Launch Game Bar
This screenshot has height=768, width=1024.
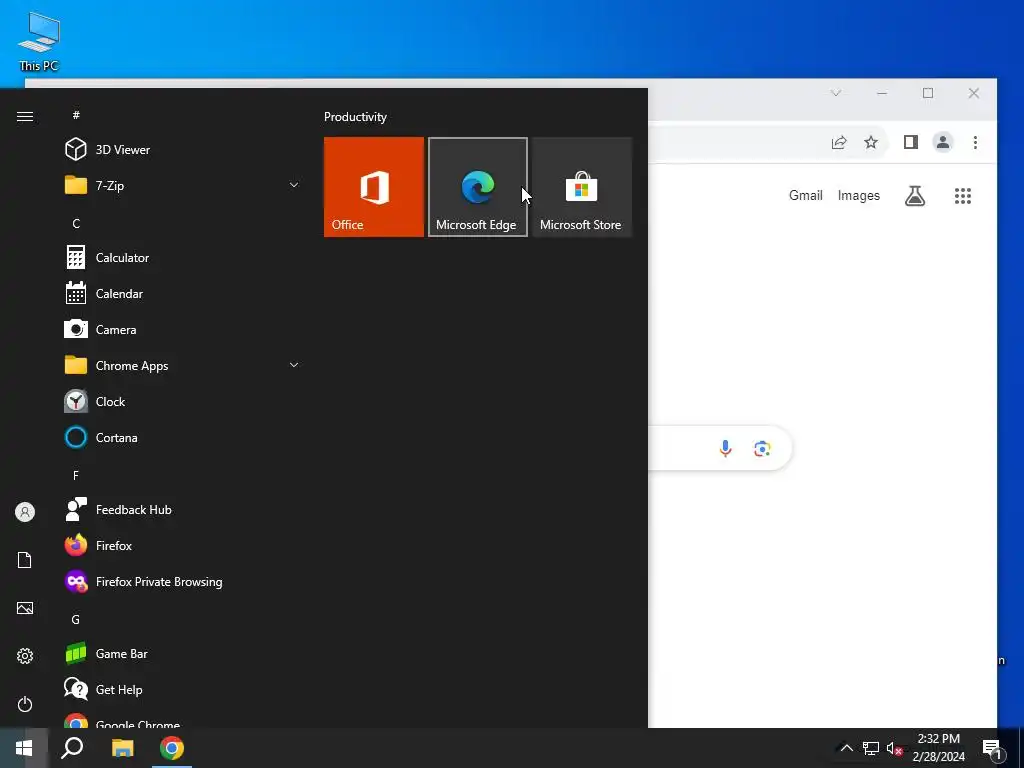pos(183,653)
